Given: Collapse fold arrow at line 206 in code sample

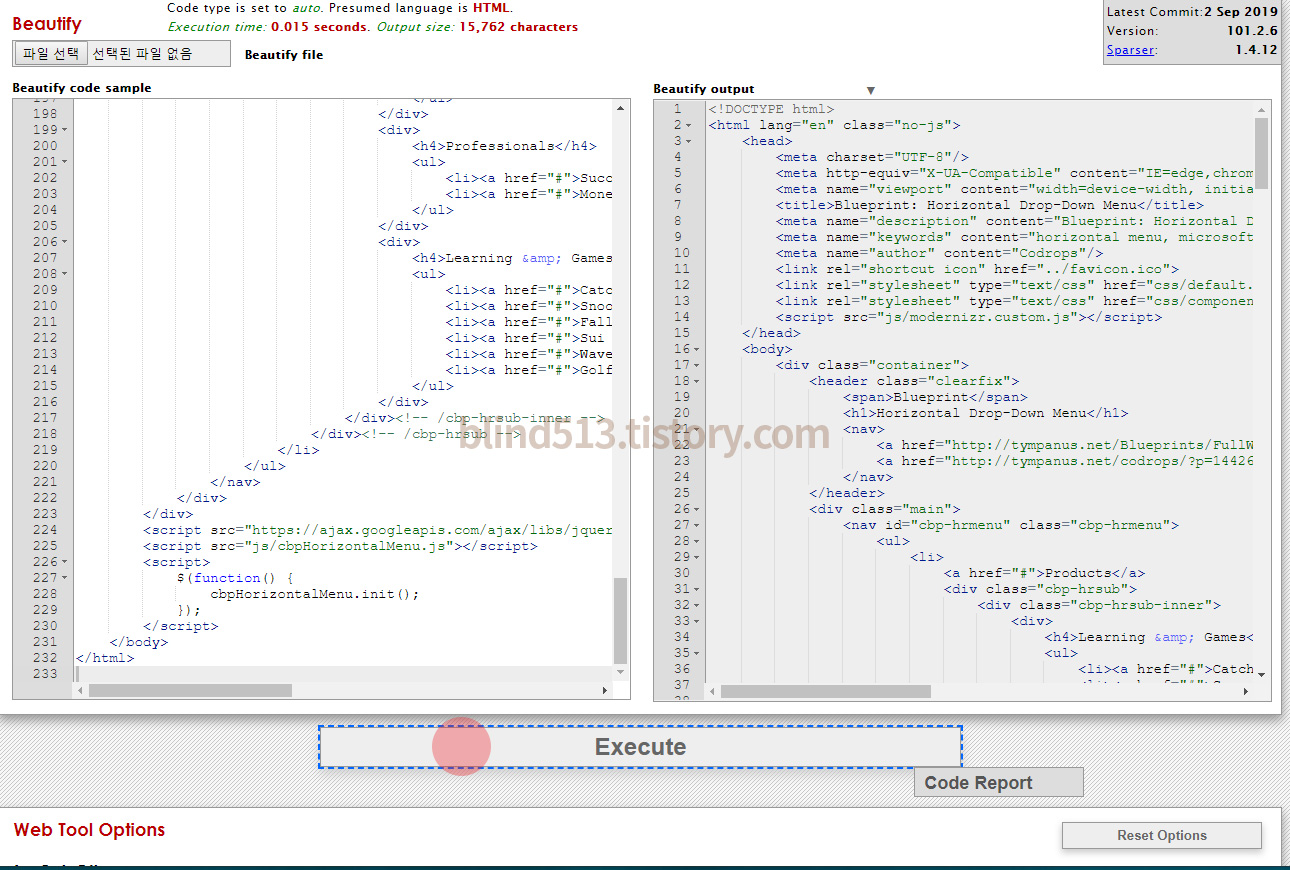Looking at the screenshot, I should coord(65,242).
